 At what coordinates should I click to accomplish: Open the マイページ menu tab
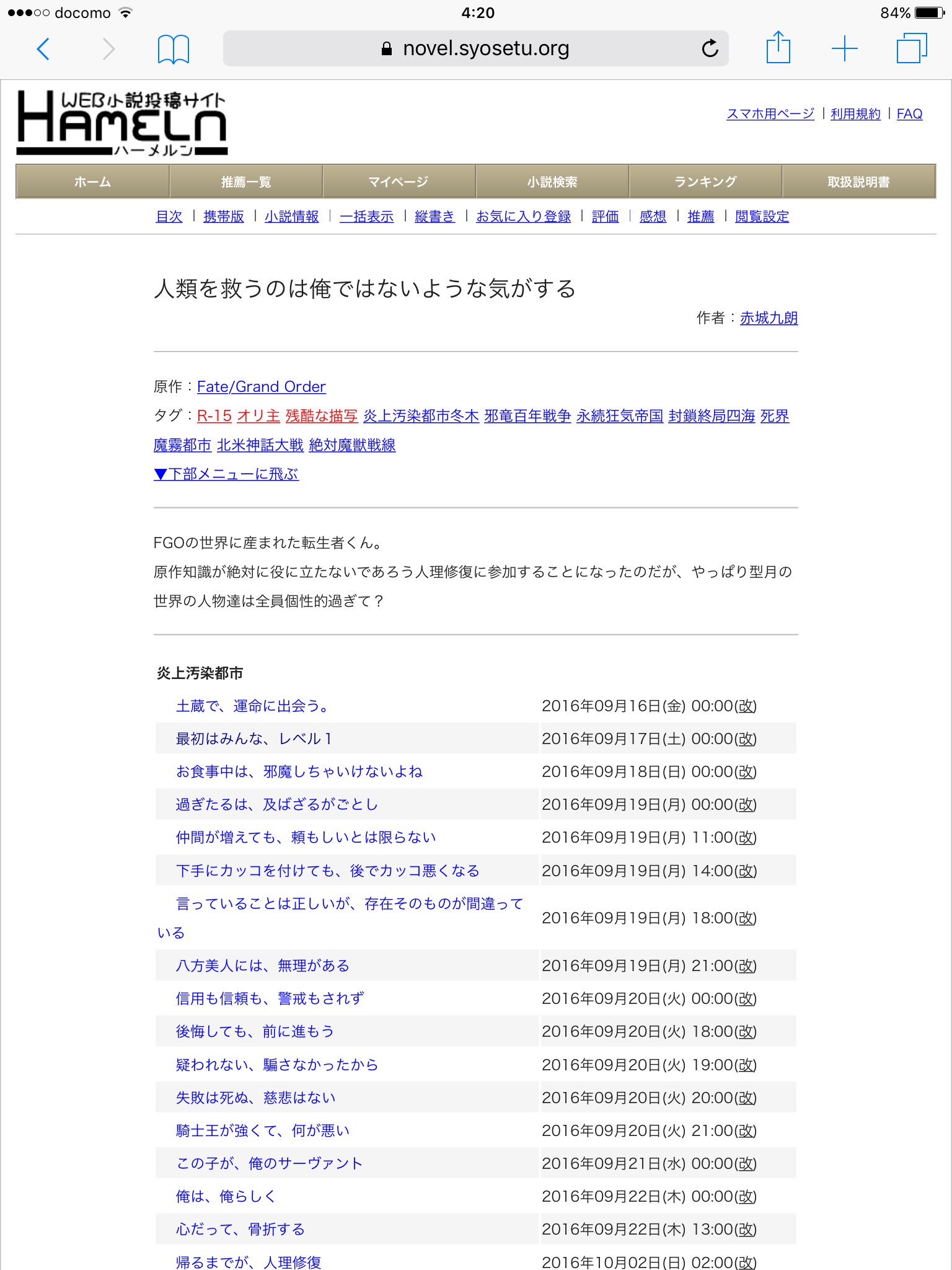[399, 182]
